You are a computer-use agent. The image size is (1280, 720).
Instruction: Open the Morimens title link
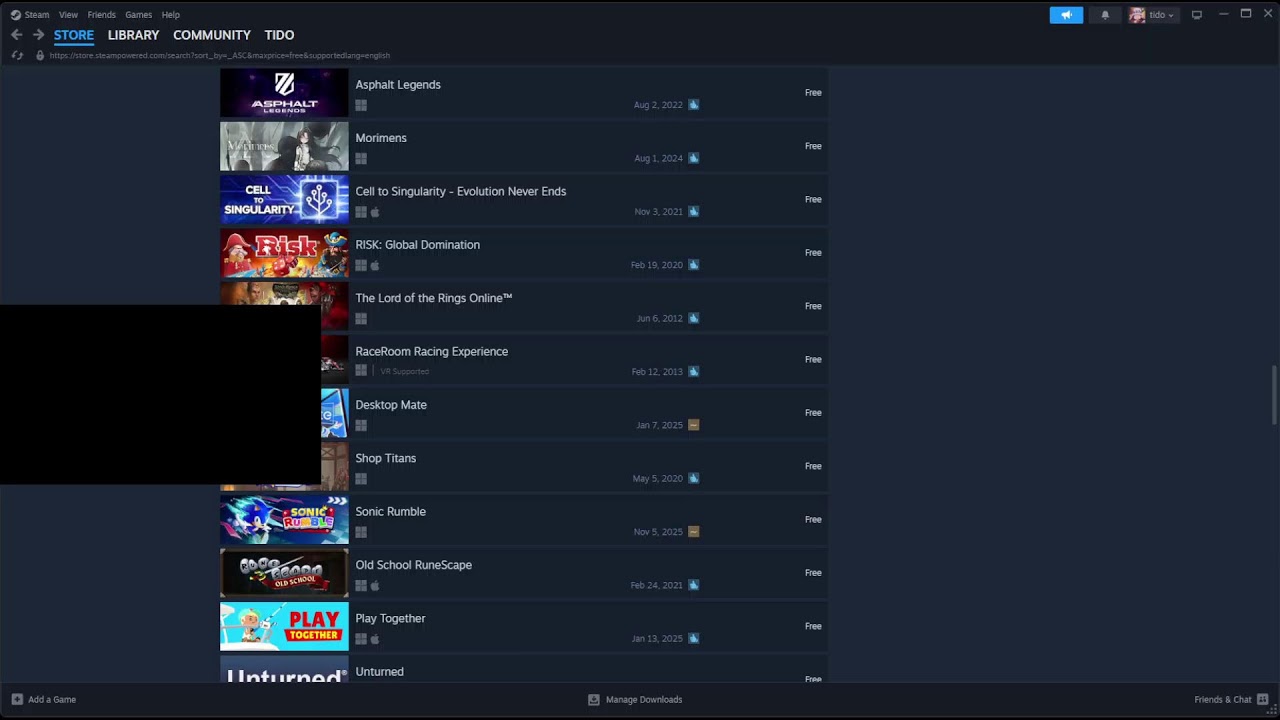(381, 138)
